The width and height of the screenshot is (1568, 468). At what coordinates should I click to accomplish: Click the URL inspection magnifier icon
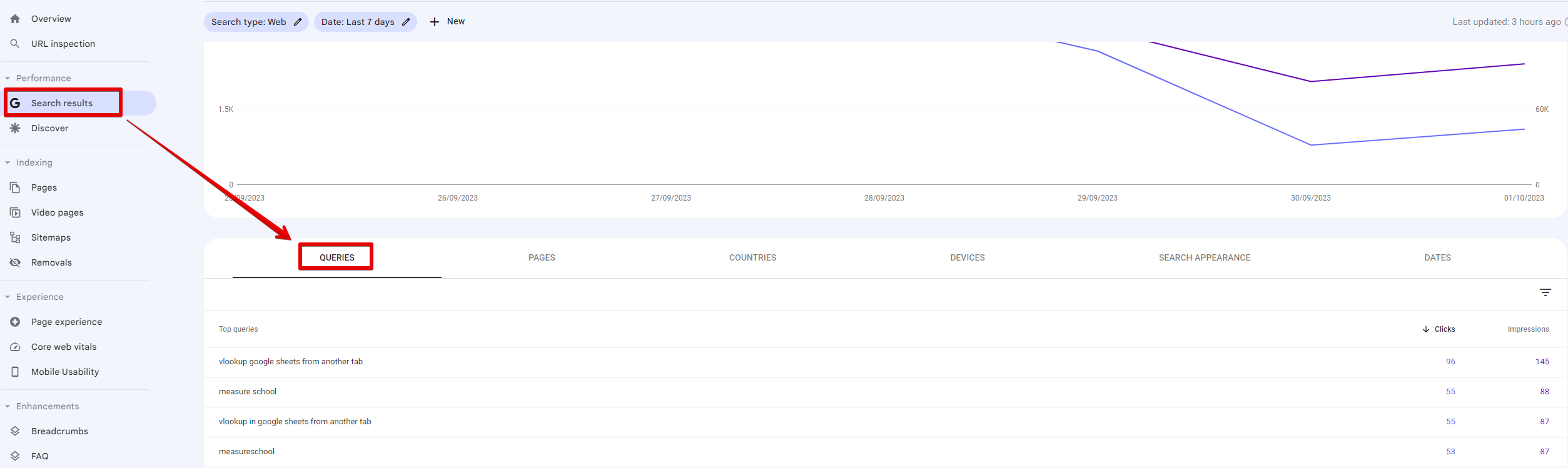coord(15,44)
